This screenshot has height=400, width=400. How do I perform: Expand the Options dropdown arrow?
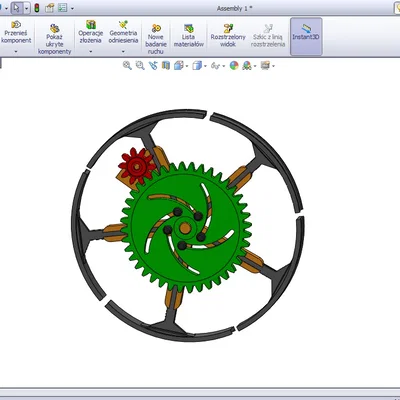(x=72, y=9)
